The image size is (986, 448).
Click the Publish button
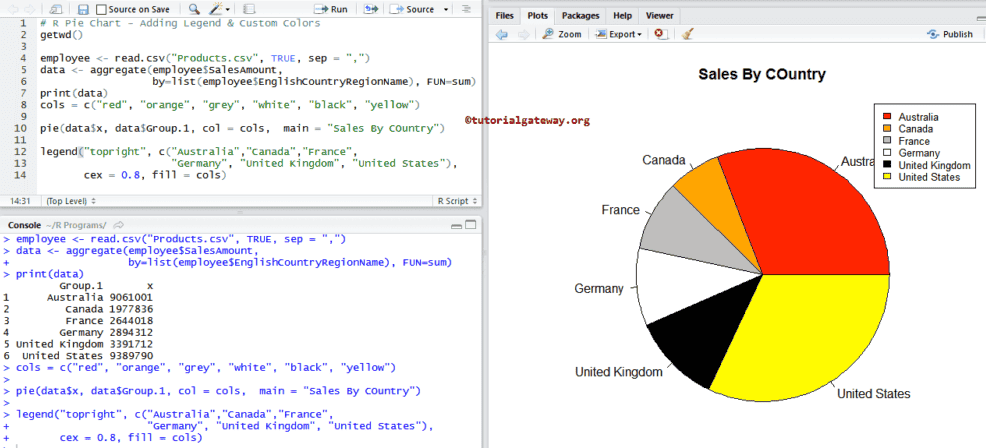(x=949, y=34)
